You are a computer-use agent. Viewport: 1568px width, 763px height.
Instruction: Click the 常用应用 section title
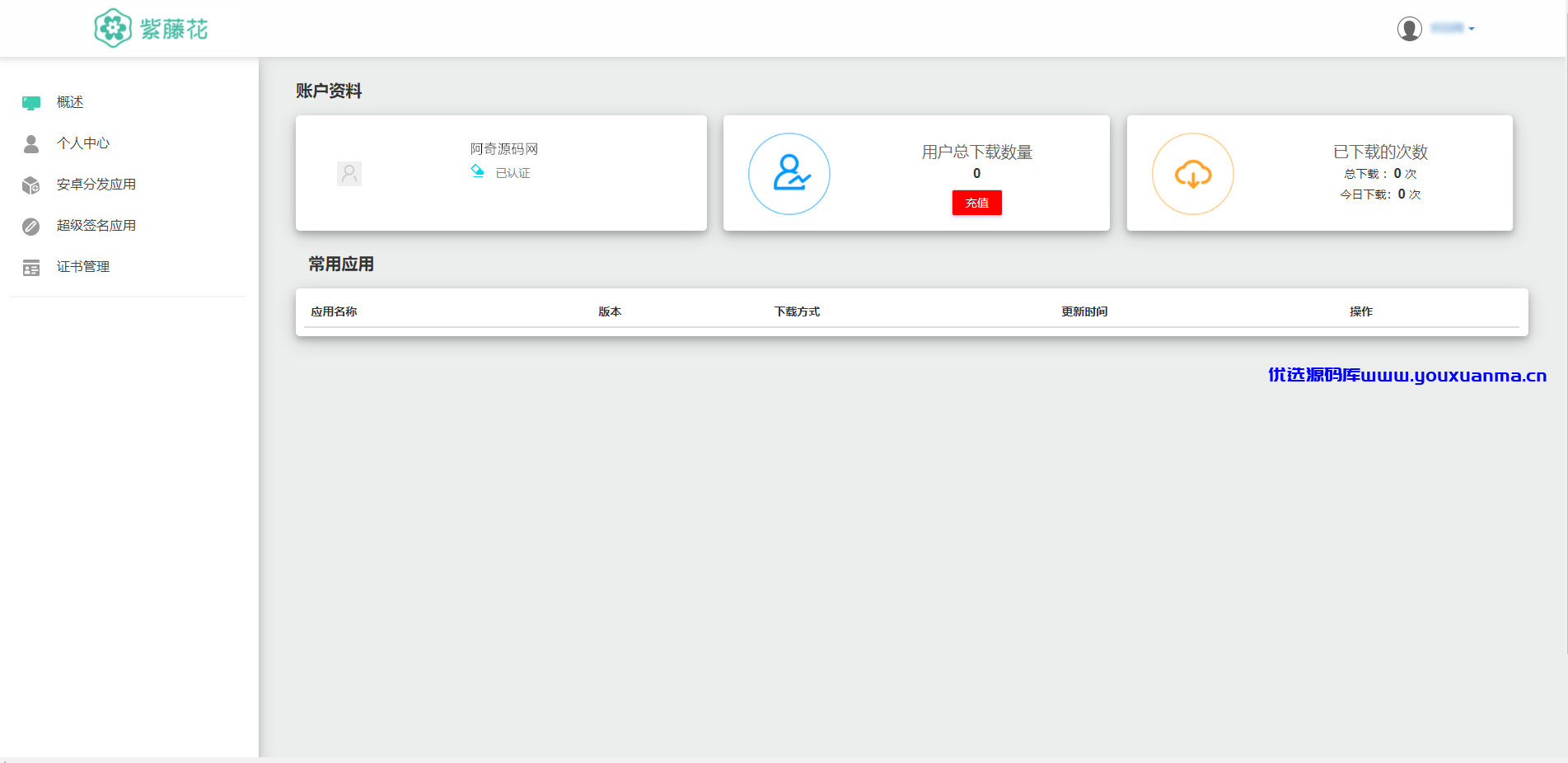(341, 264)
